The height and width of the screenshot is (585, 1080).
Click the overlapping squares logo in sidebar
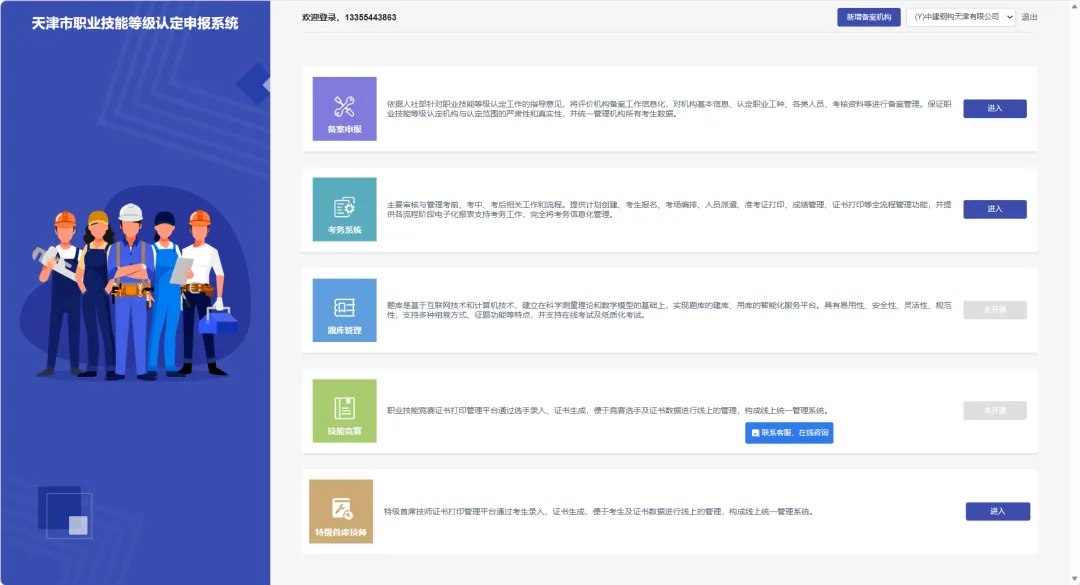point(65,512)
